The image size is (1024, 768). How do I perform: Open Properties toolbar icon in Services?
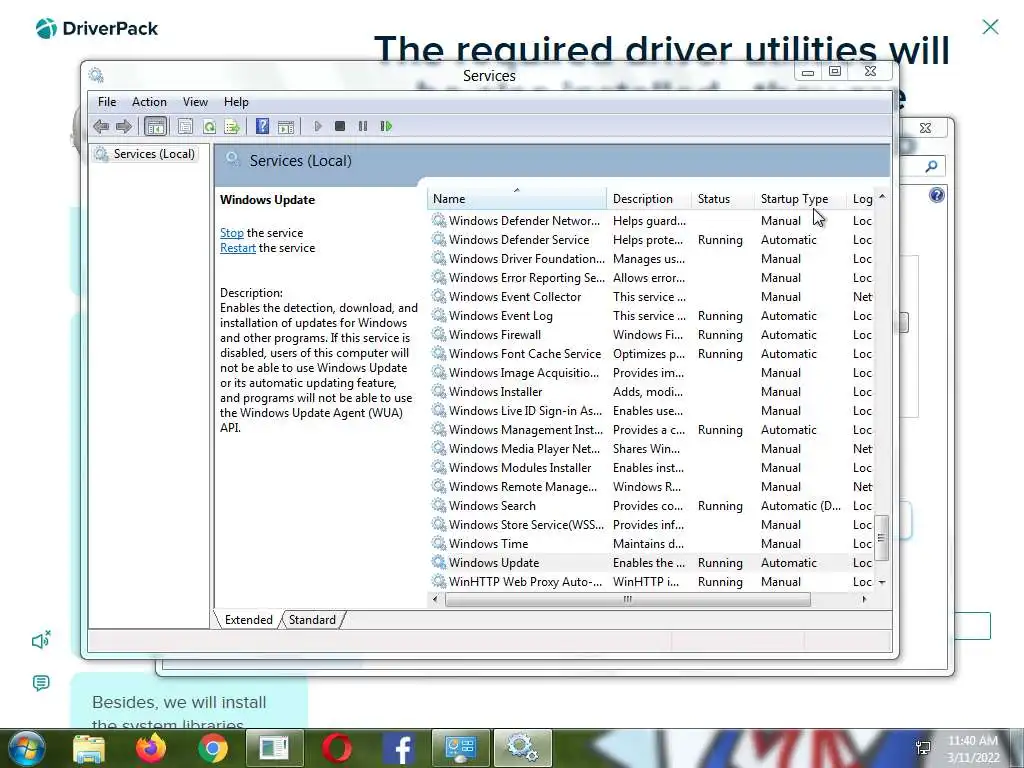point(185,127)
